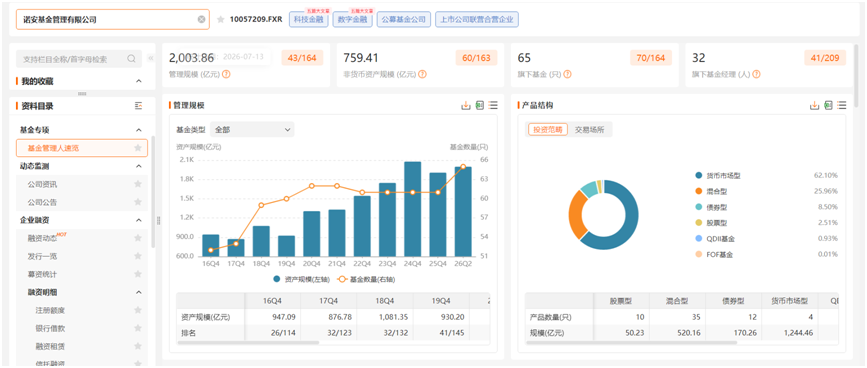Image resolution: width=867 pixels, height=368 pixels.
Task: Click the 41/209 ranking badge
Action: [825, 58]
